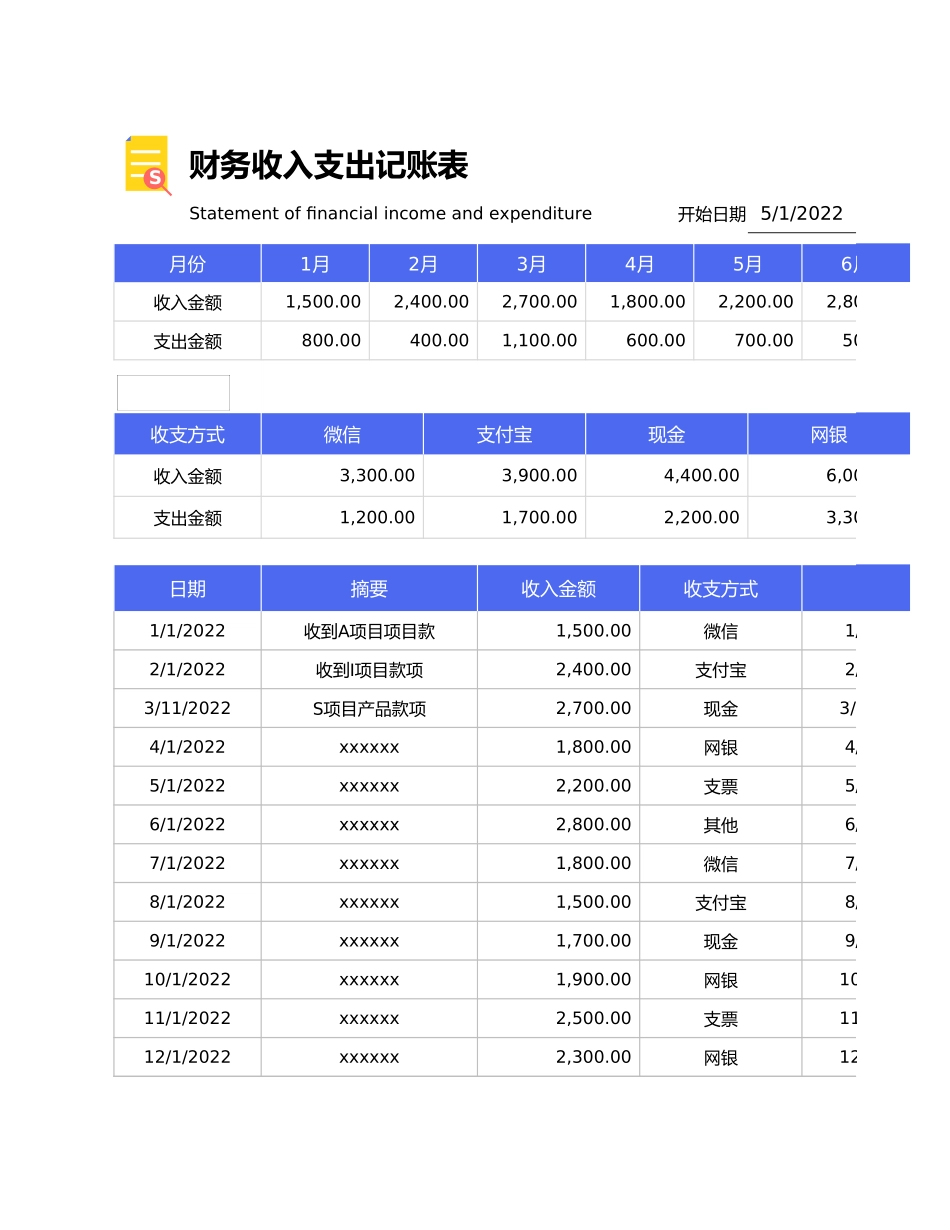The image size is (950, 1230).
Task: Select the 支付宝 column header
Action: tap(504, 434)
